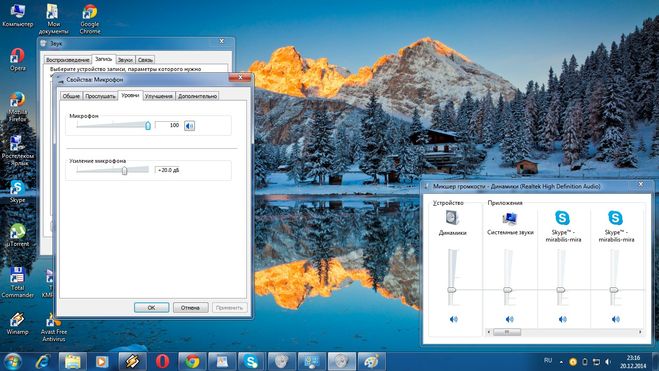Select the Winamp desktop shortcut

pos(17,323)
